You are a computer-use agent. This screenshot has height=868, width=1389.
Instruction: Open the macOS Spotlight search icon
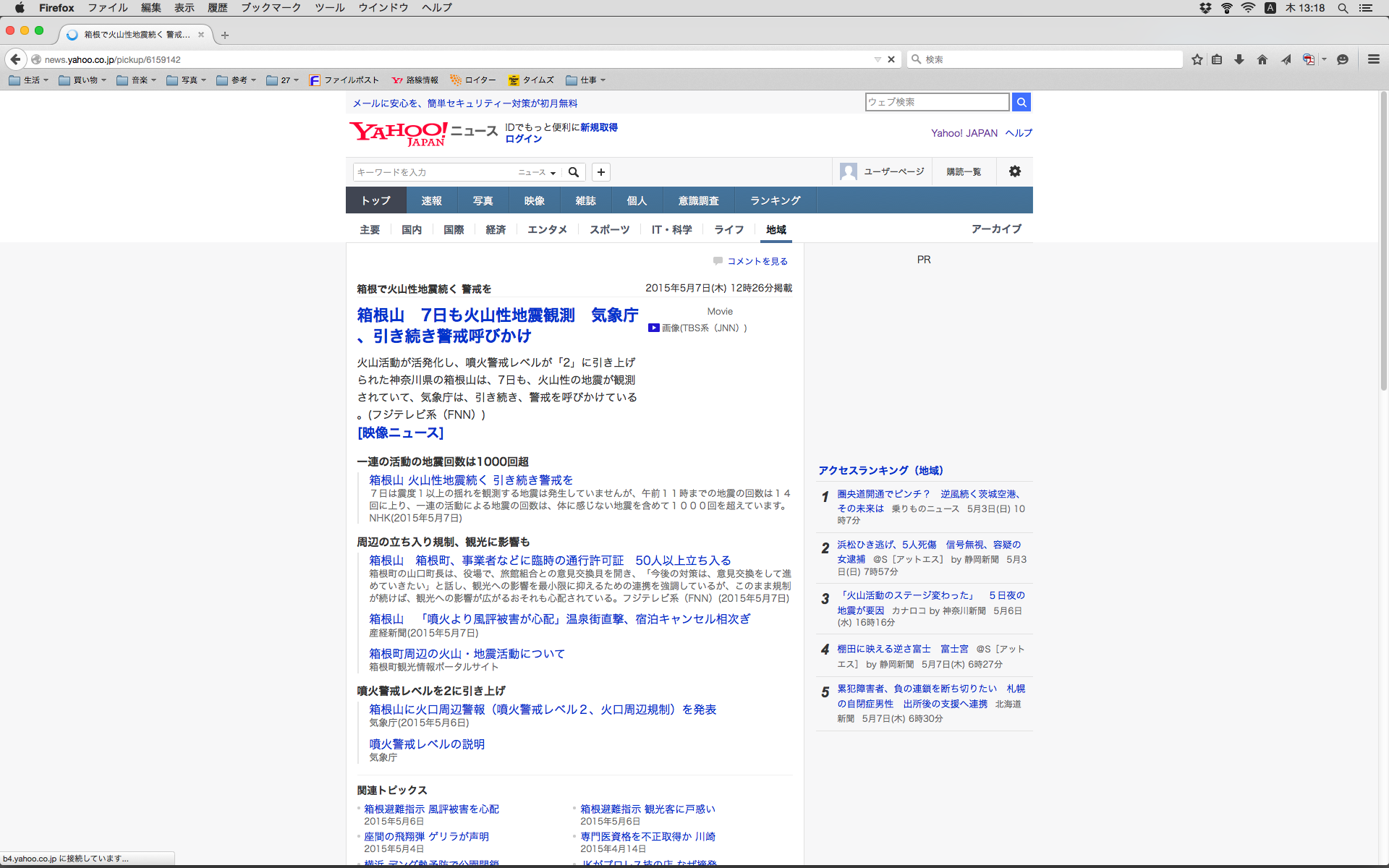coord(1343,8)
